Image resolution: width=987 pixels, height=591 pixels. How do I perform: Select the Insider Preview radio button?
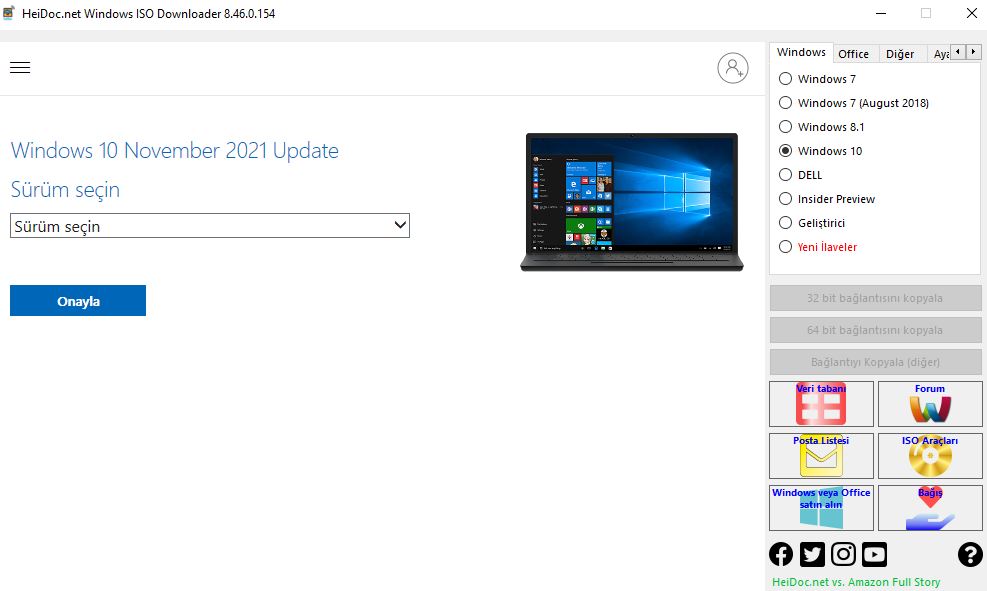point(786,199)
